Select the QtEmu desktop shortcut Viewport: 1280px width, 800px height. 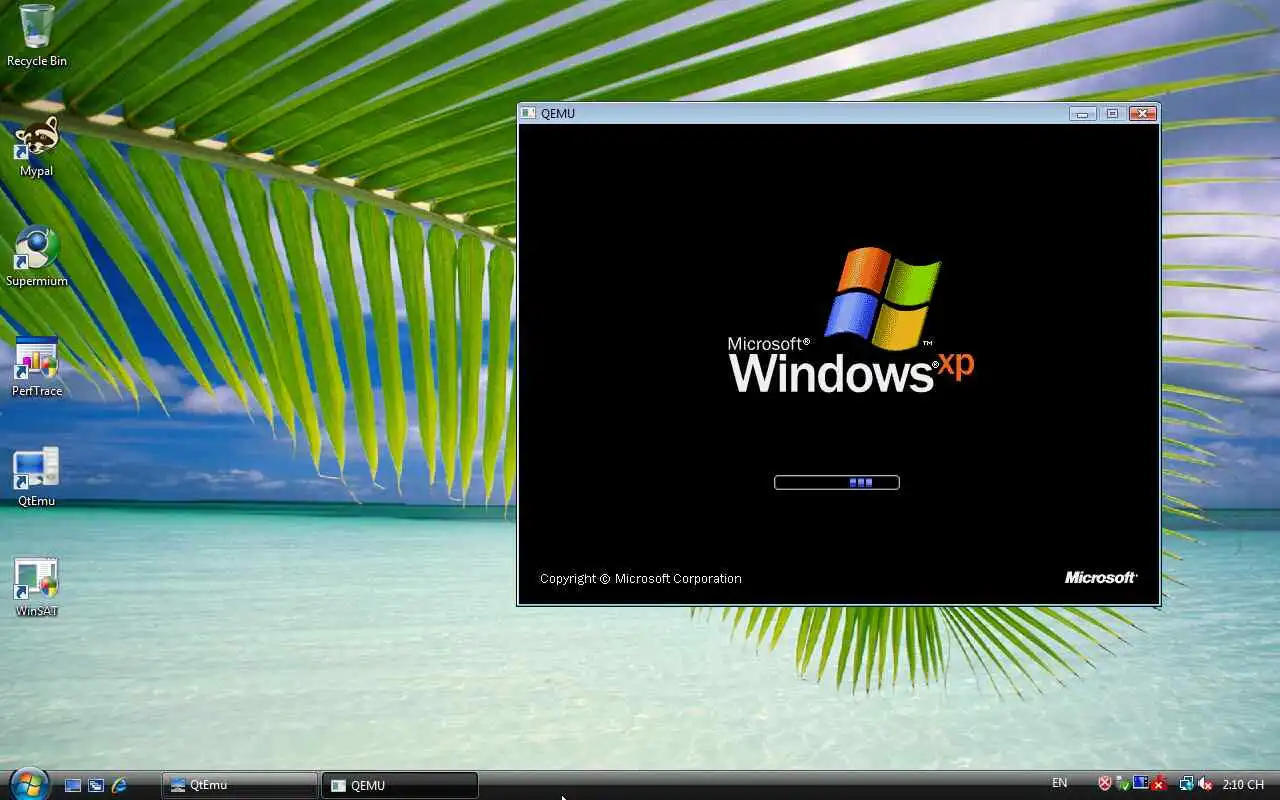37,476
